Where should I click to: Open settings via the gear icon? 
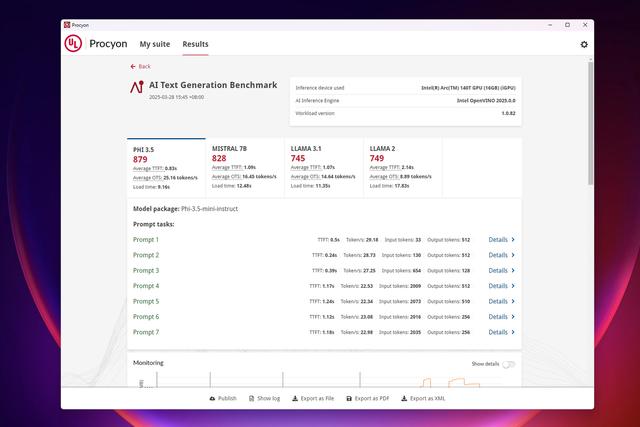tap(584, 44)
